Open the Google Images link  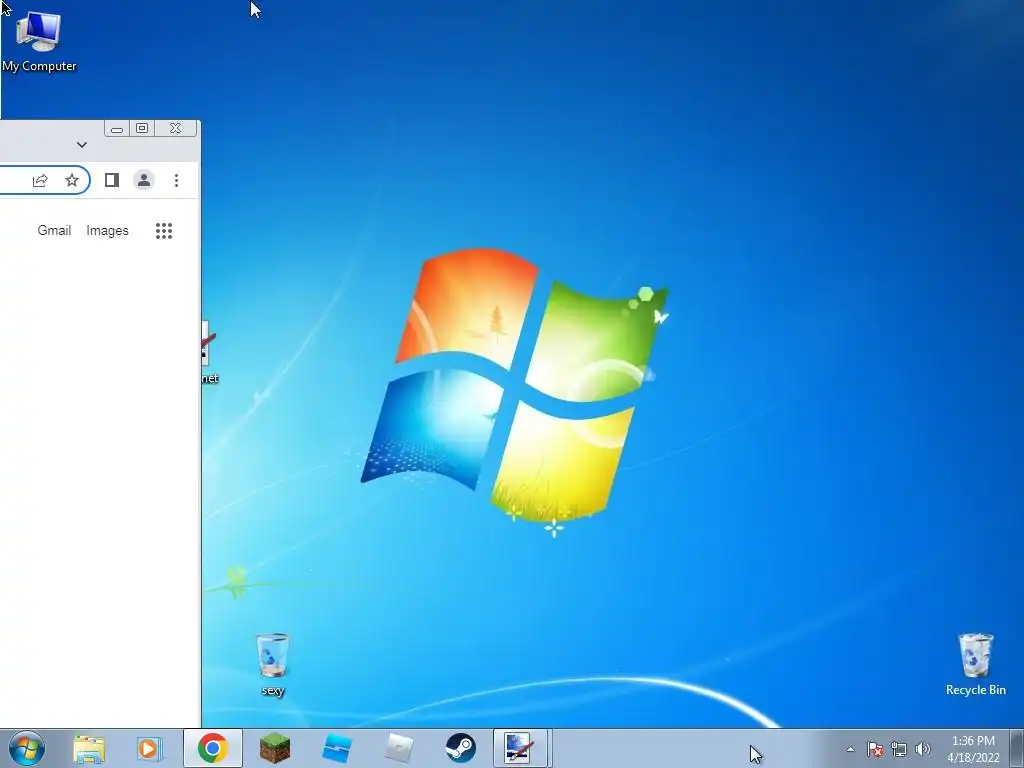point(107,231)
